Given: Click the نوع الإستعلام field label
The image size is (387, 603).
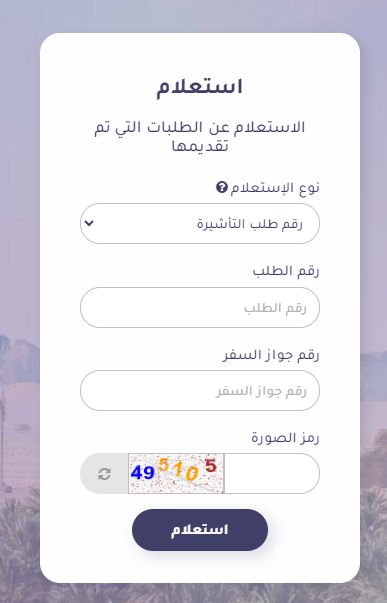Looking at the screenshot, I should coord(275,188).
